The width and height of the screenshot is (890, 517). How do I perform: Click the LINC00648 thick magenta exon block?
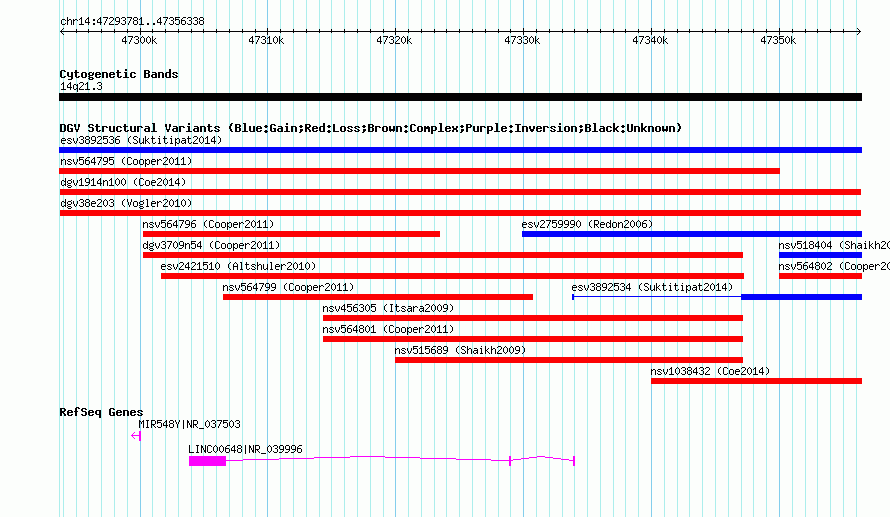click(x=208, y=461)
